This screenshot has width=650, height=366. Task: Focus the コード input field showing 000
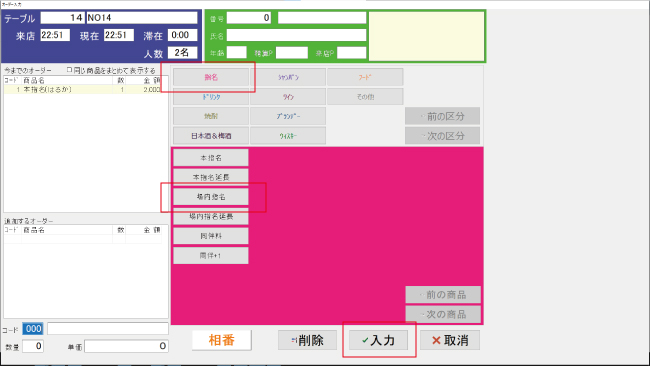click(x=33, y=329)
